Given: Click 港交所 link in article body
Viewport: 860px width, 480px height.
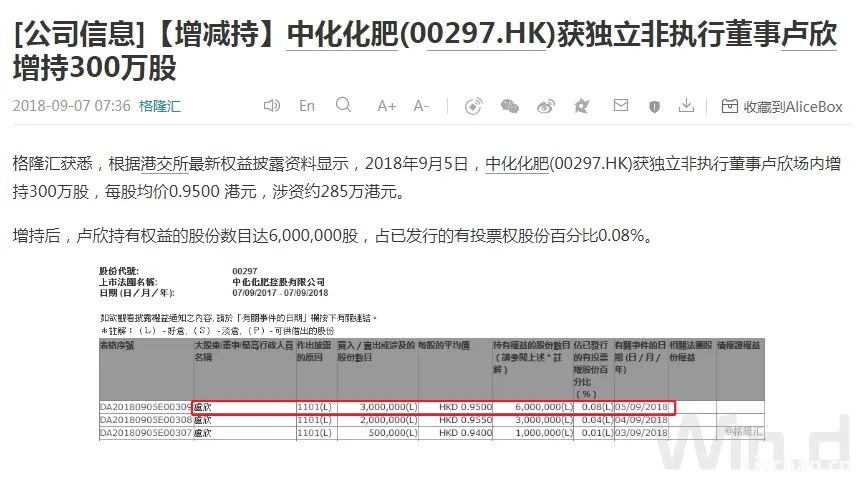Looking at the screenshot, I should click(x=165, y=163).
